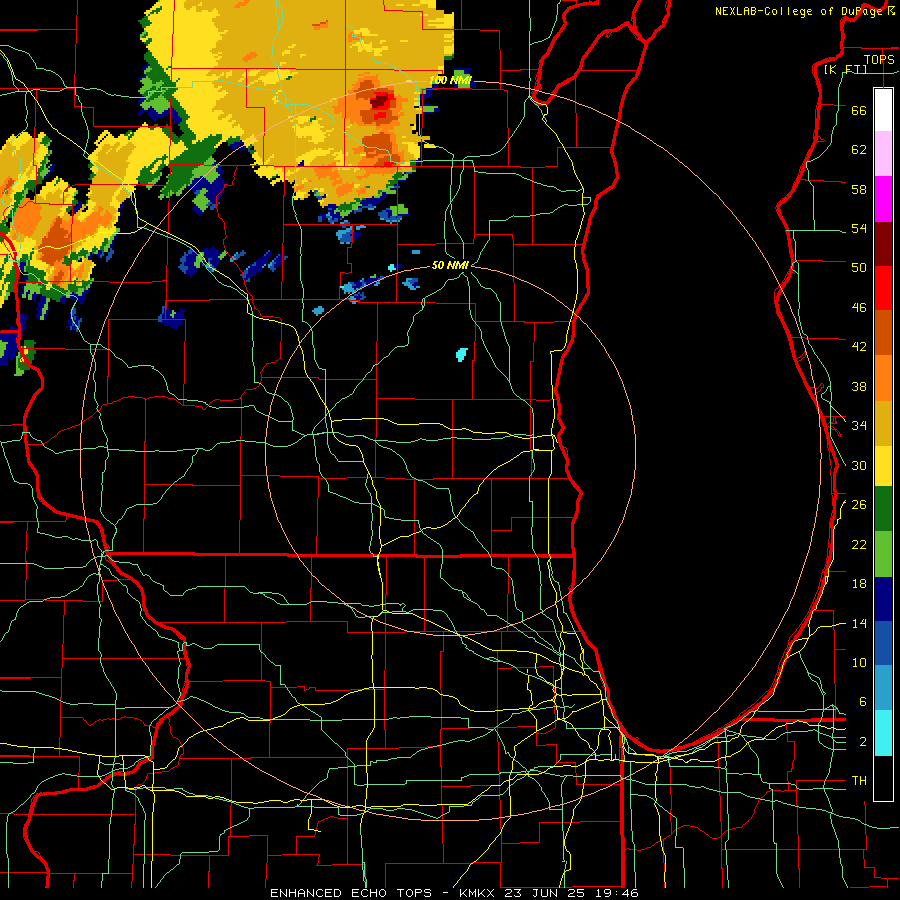Screen dimensions: 900x900
Task: Select the 38 legend value
Action: point(859,386)
